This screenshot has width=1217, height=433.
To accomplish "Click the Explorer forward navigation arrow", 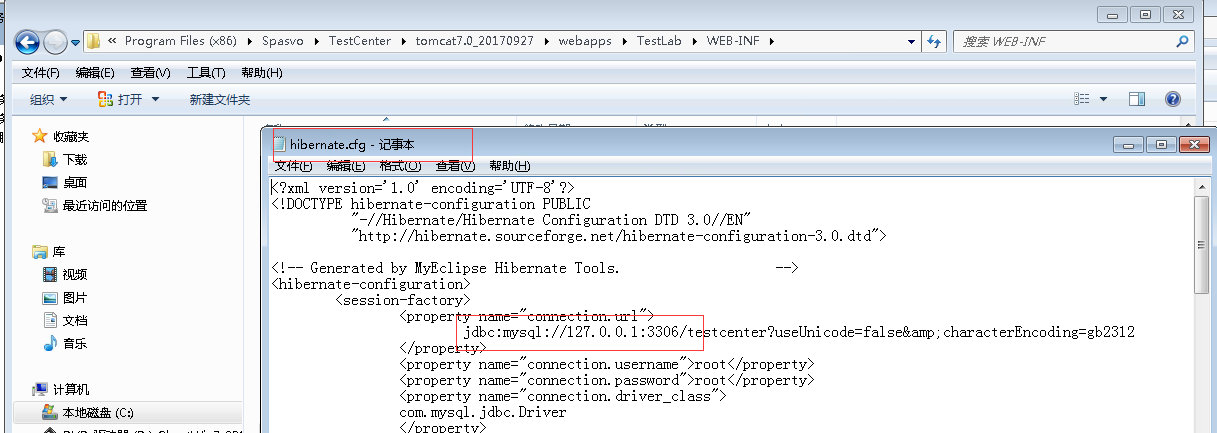I will click(55, 42).
